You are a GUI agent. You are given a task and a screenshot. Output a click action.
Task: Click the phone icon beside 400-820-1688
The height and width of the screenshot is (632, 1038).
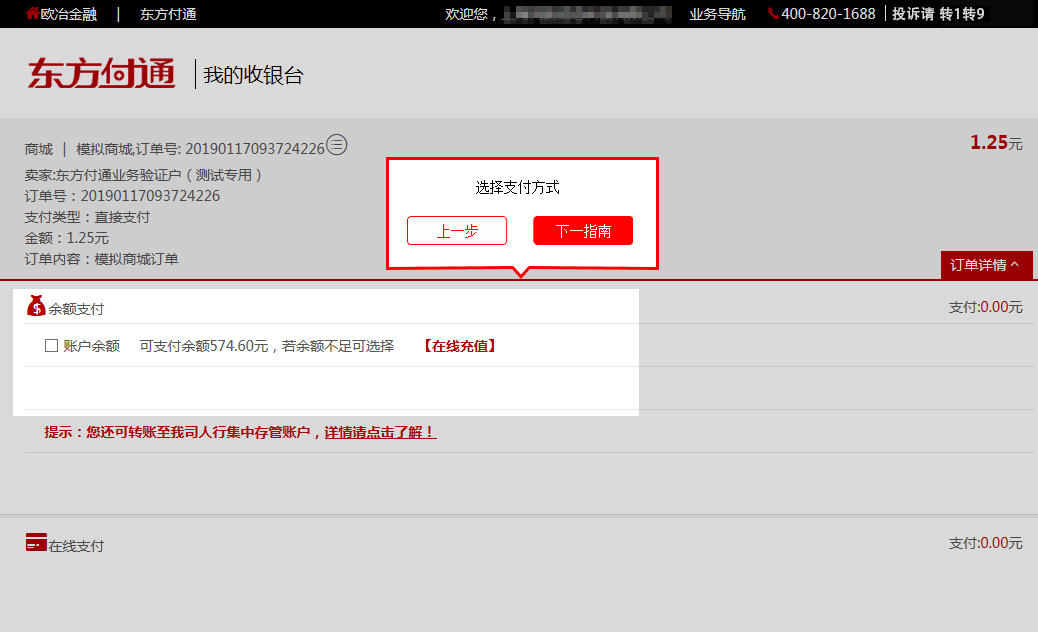click(x=773, y=13)
